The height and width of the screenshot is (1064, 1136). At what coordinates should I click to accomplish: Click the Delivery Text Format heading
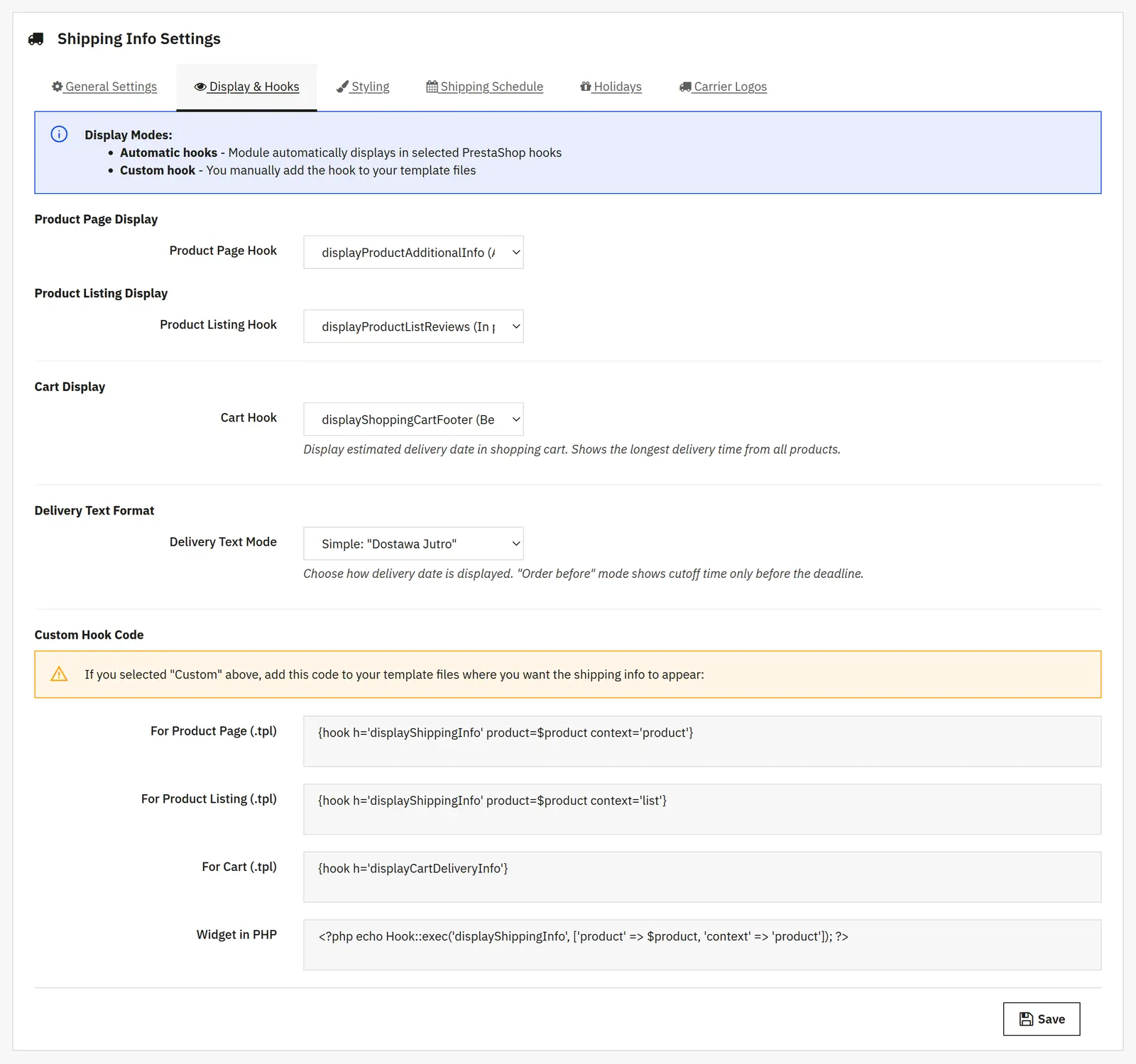pos(94,510)
